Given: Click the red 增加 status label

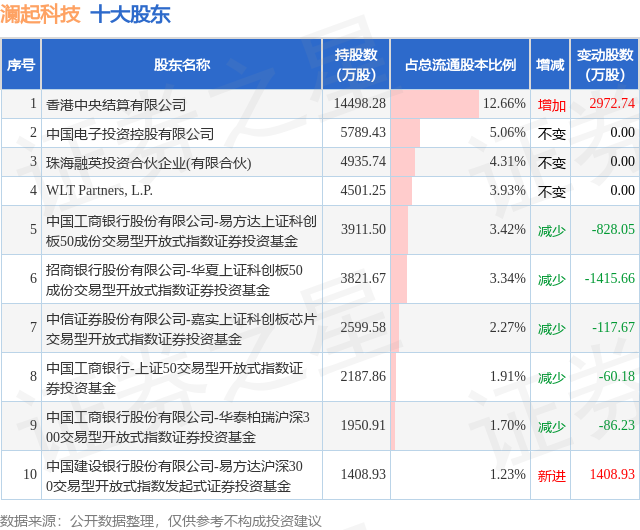Looking at the screenshot, I should tap(551, 105).
